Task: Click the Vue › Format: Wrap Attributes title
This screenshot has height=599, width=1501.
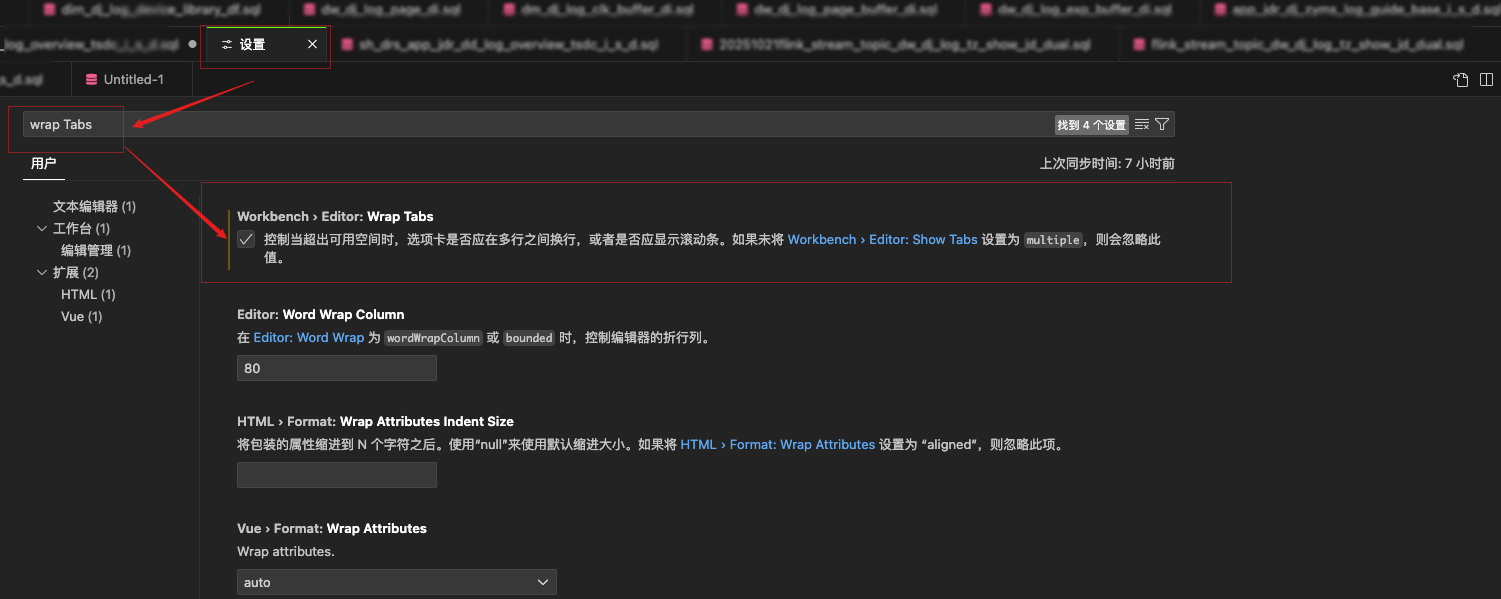Action: coord(332,528)
